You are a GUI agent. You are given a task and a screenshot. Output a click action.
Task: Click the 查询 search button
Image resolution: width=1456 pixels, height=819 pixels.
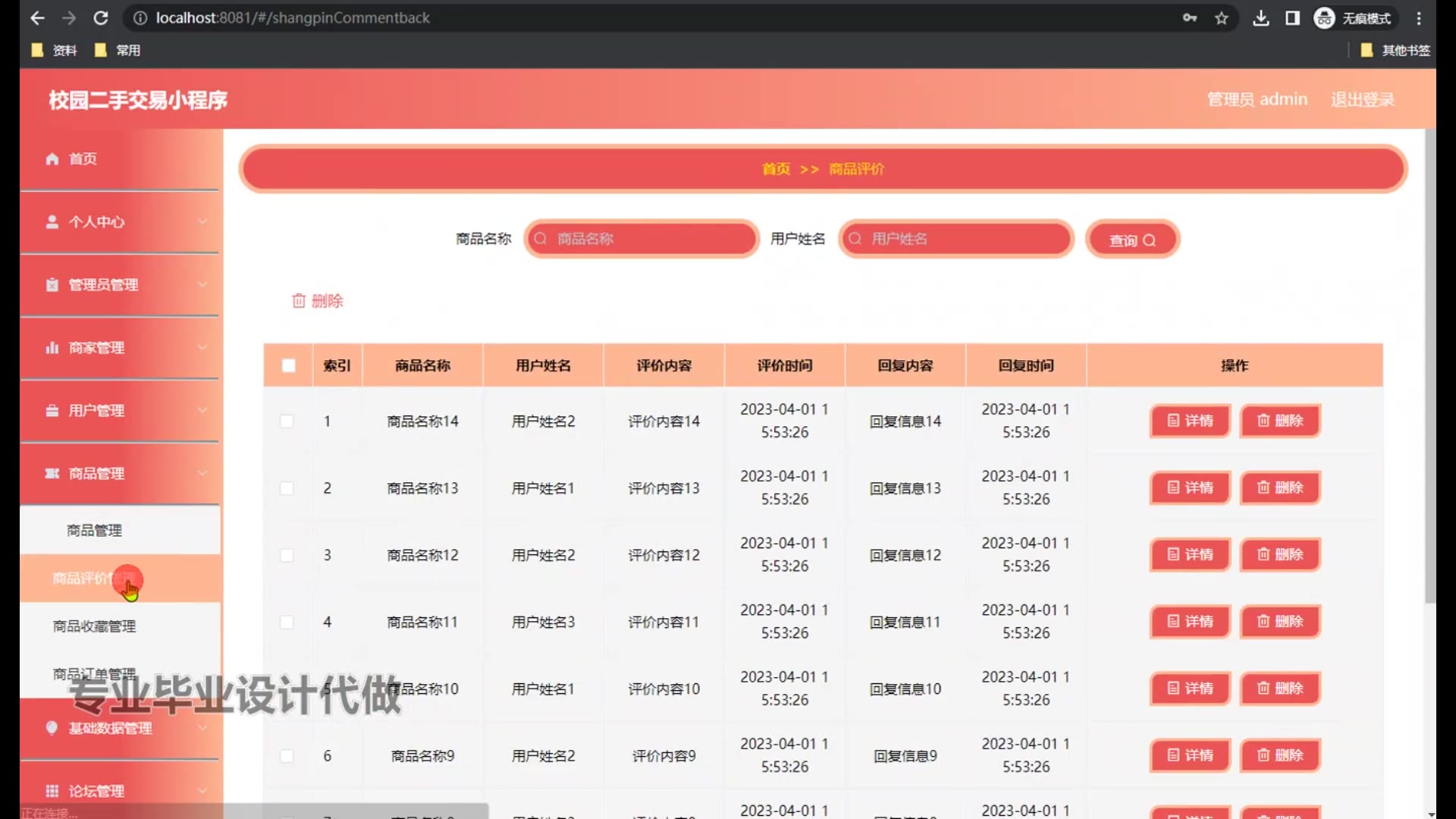pyautogui.click(x=1132, y=240)
